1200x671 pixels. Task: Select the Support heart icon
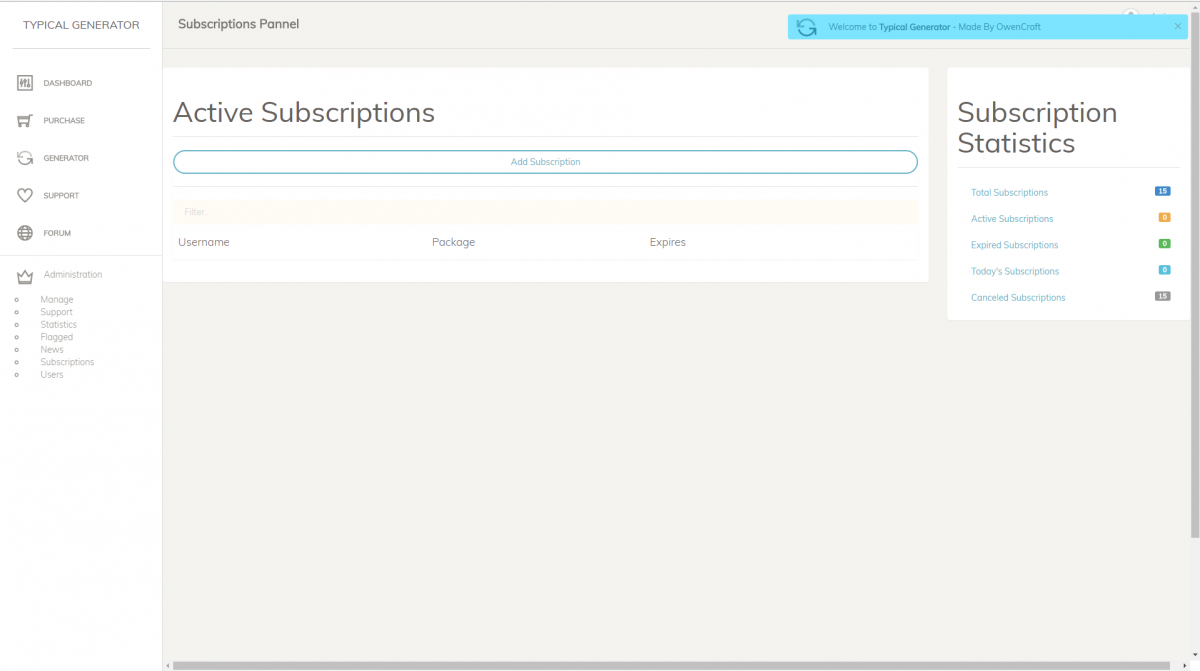pyautogui.click(x=25, y=196)
